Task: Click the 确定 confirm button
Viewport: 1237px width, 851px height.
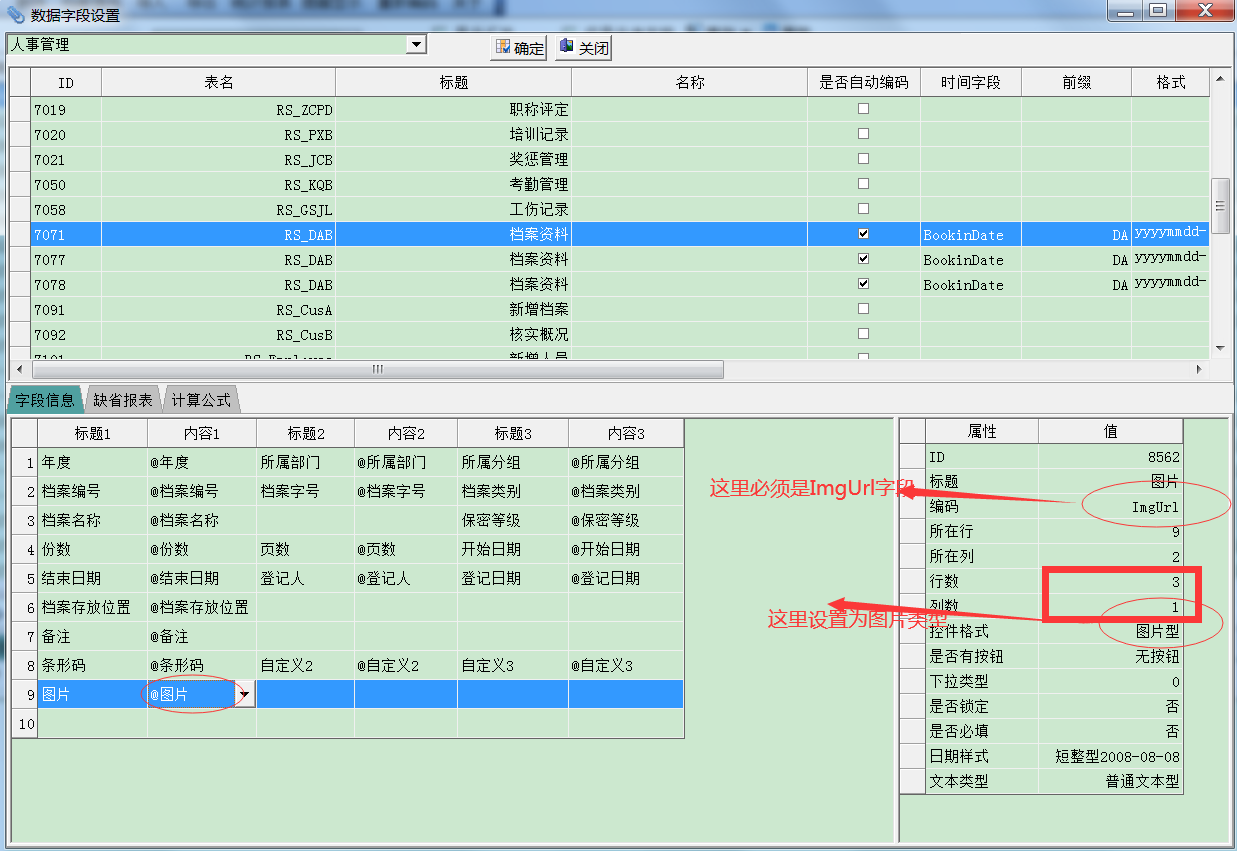Action: [519, 48]
